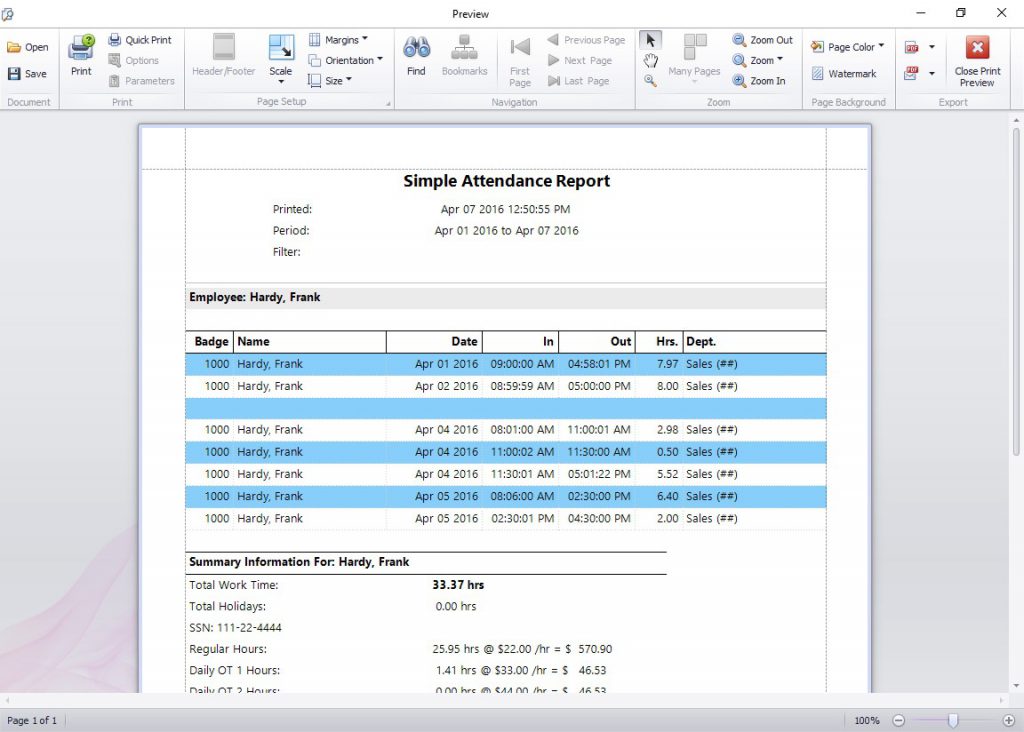This screenshot has height=732, width=1024.
Task: Open the Find tool
Action: coord(416,55)
